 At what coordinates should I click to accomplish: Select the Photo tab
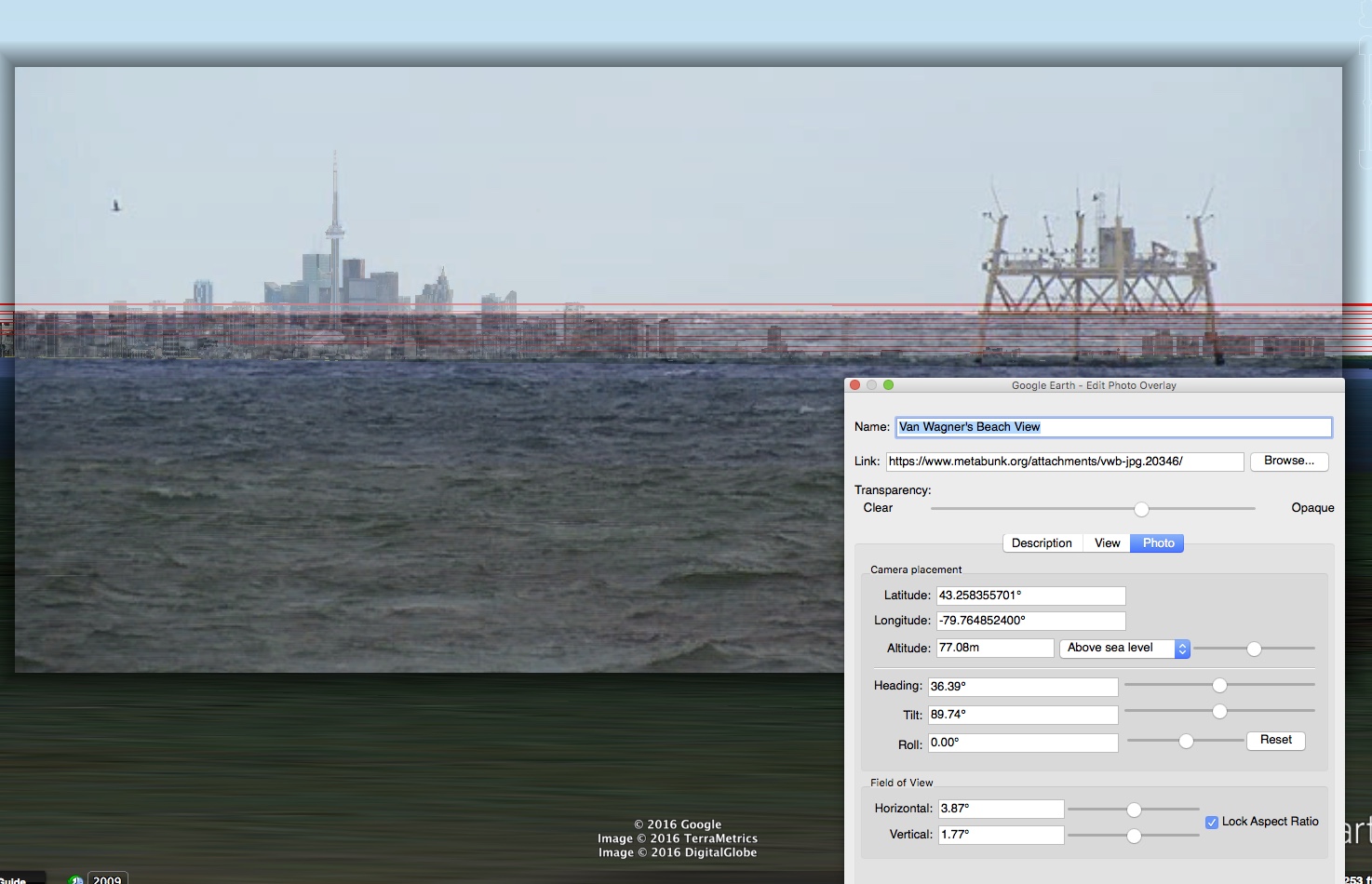[1158, 543]
